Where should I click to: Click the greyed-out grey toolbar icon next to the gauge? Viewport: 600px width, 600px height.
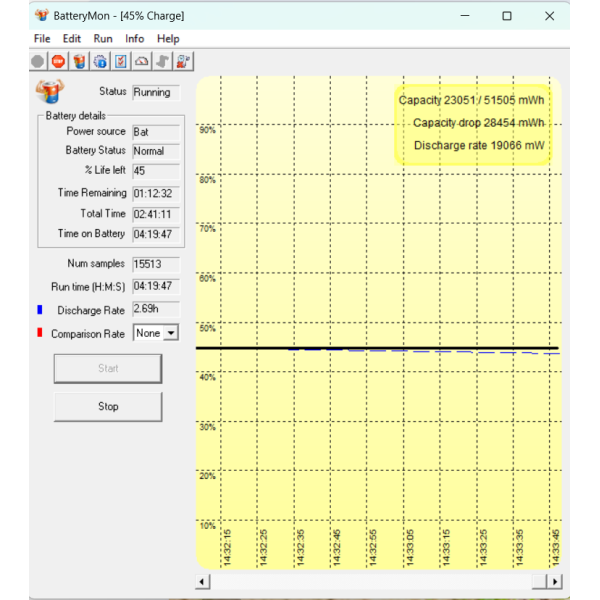tap(163, 61)
